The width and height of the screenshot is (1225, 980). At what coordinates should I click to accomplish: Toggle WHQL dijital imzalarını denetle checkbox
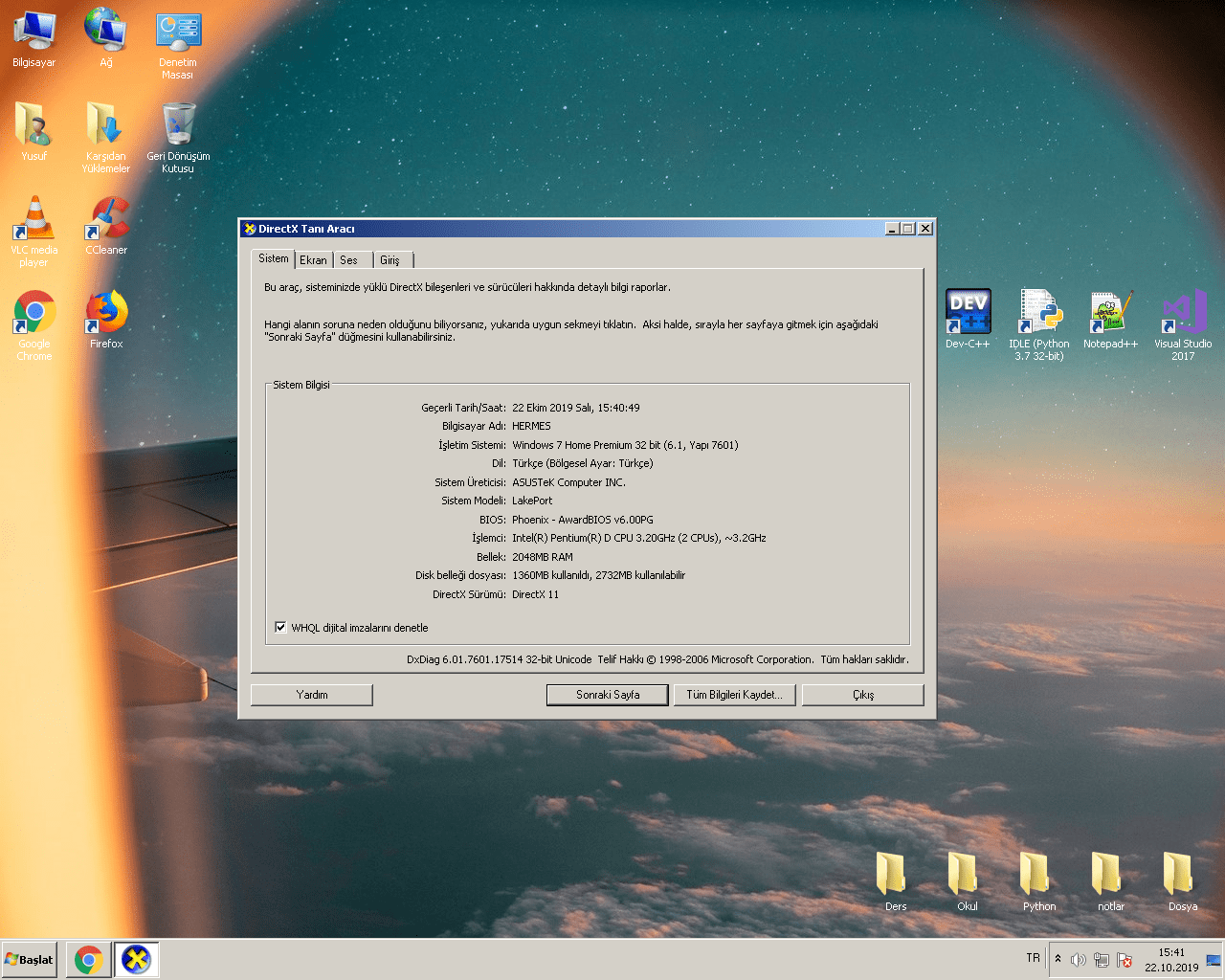pos(280,628)
